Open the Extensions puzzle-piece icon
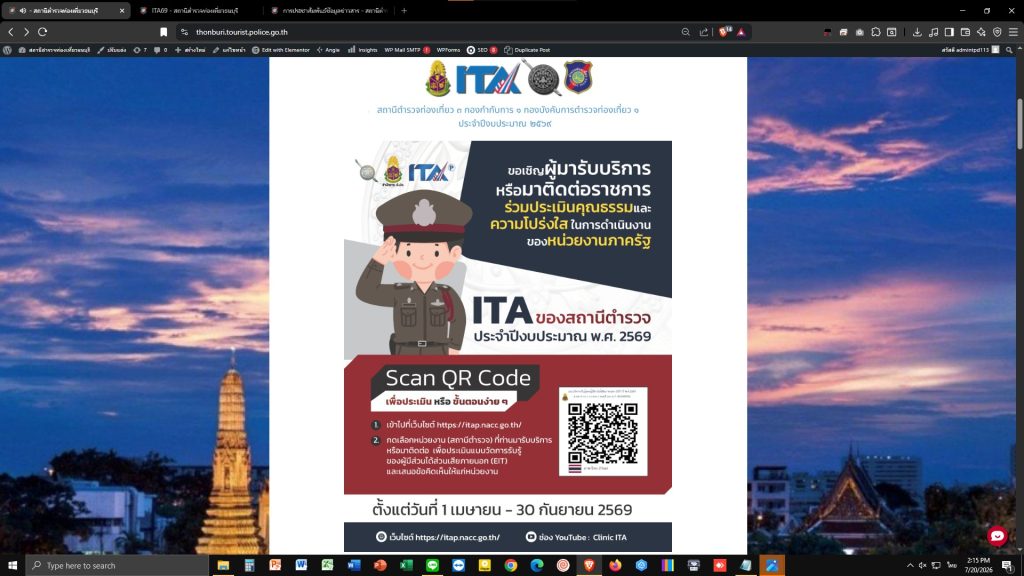The image size is (1024, 576). pyautogui.click(x=876, y=32)
